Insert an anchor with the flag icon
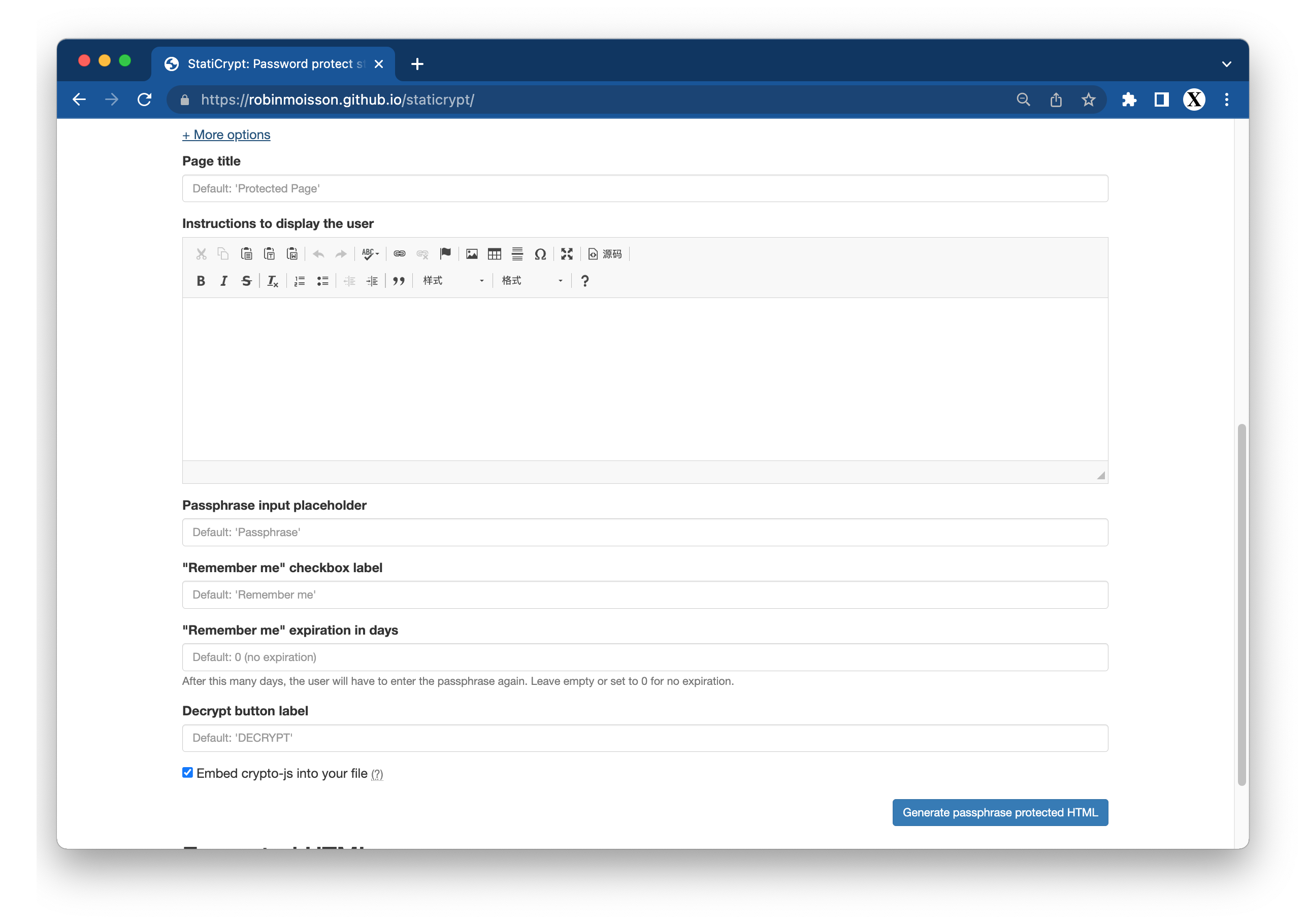1306x924 pixels. pyautogui.click(x=445, y=254)
